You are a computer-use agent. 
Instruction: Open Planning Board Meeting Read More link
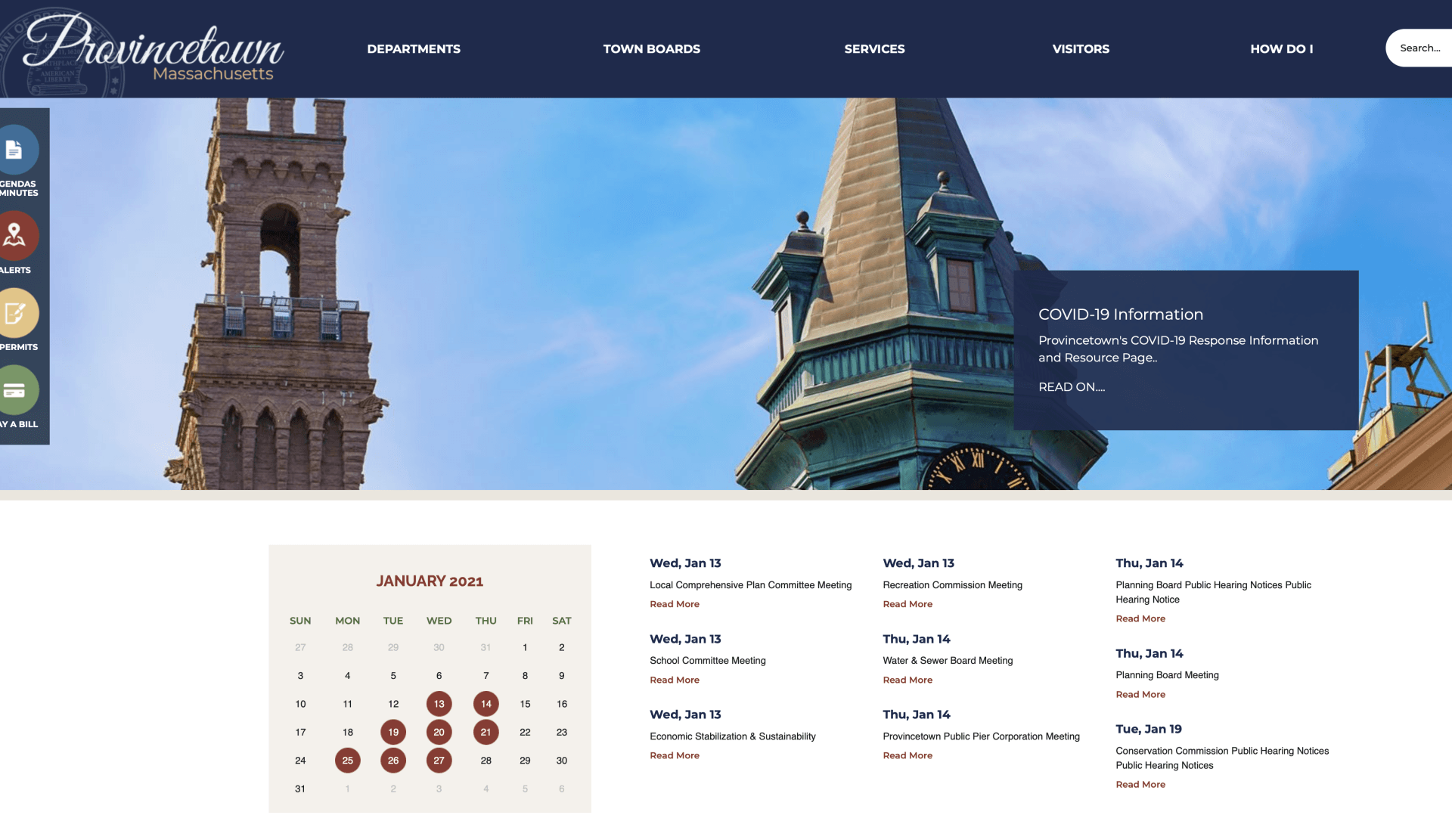(x=1140, y=695)
